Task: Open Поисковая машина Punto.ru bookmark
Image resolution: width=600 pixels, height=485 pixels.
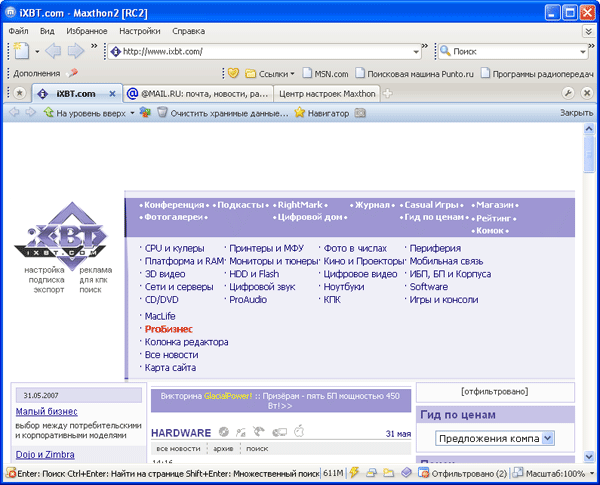Action: (x=414, y=73)
